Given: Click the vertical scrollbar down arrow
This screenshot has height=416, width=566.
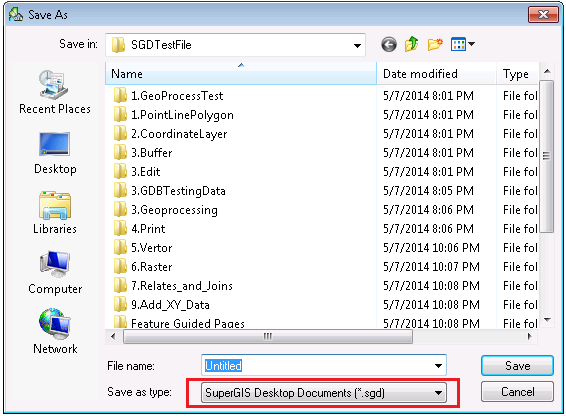Looking at the screenshot, I should pyautogui.click(x=547, y=320).
